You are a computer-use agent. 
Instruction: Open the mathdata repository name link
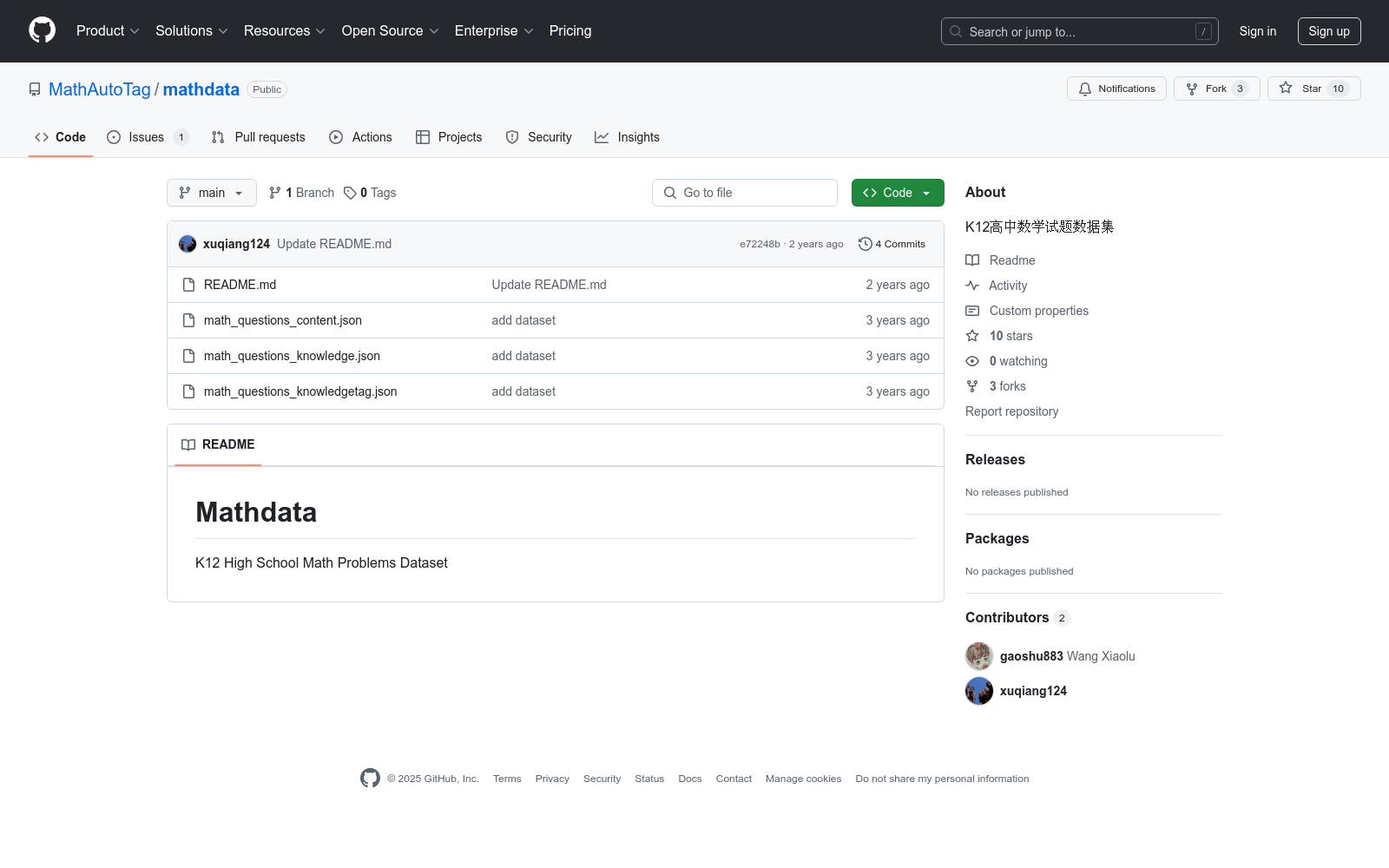[201, 89]
